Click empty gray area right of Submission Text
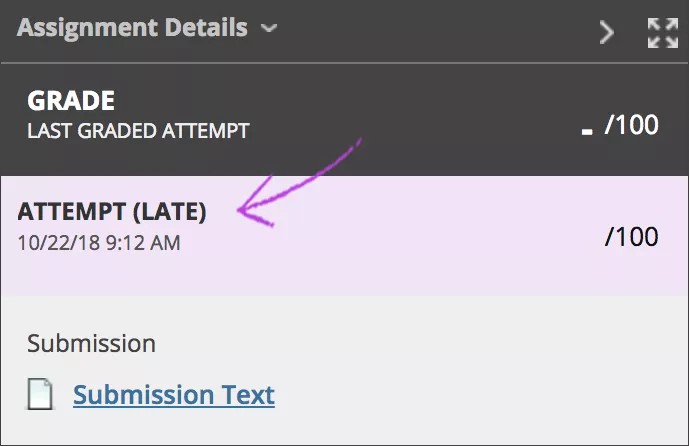This screenshot has width=689, height=446. [x=480, y=395]
